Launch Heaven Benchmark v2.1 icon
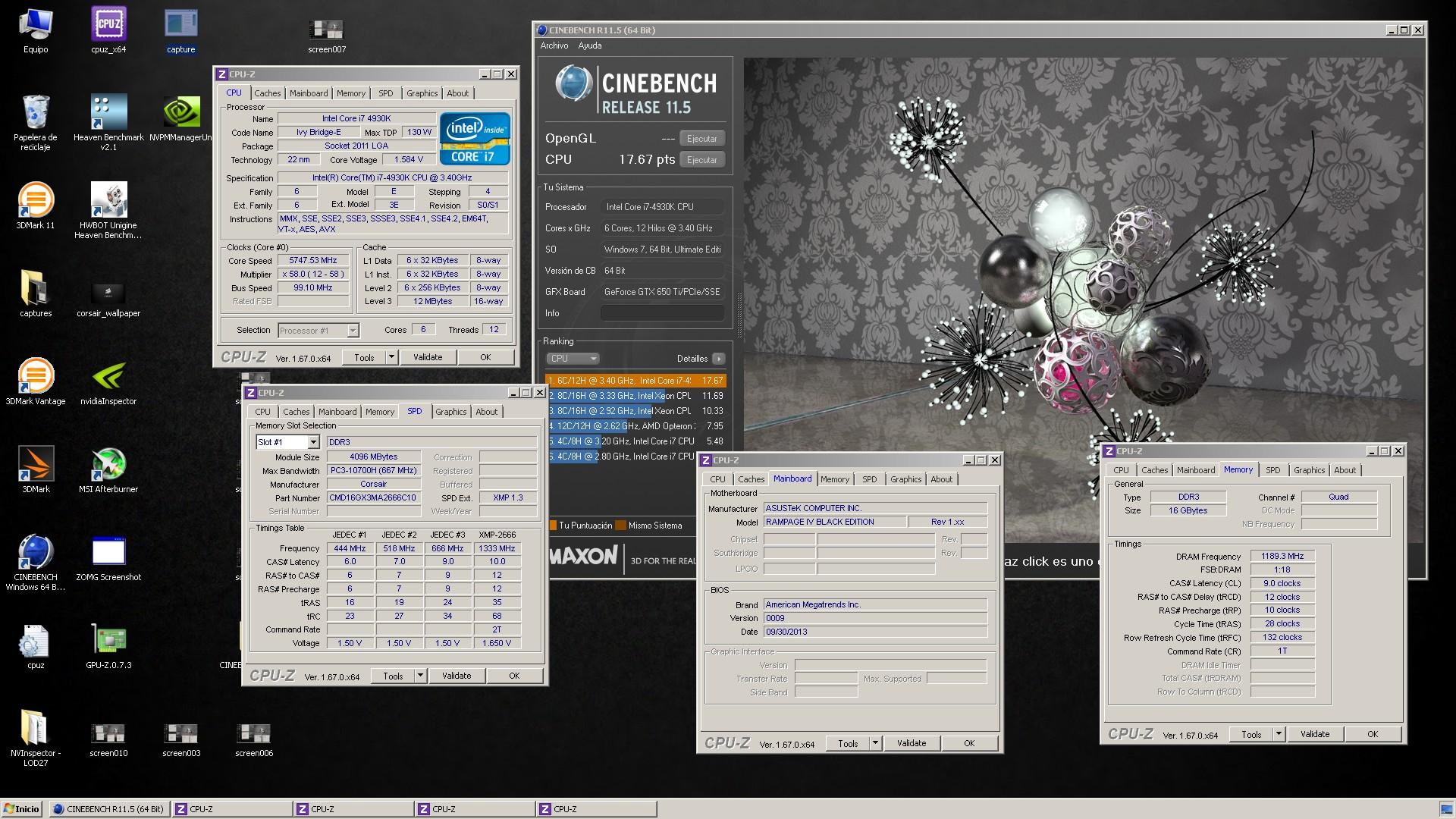 coord(108,123)
